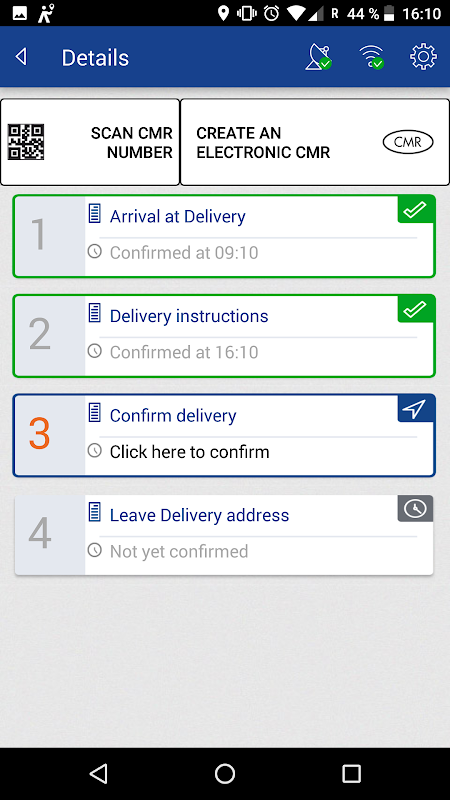
Task: Open settings via the gear icon
Action: (423, 57)
